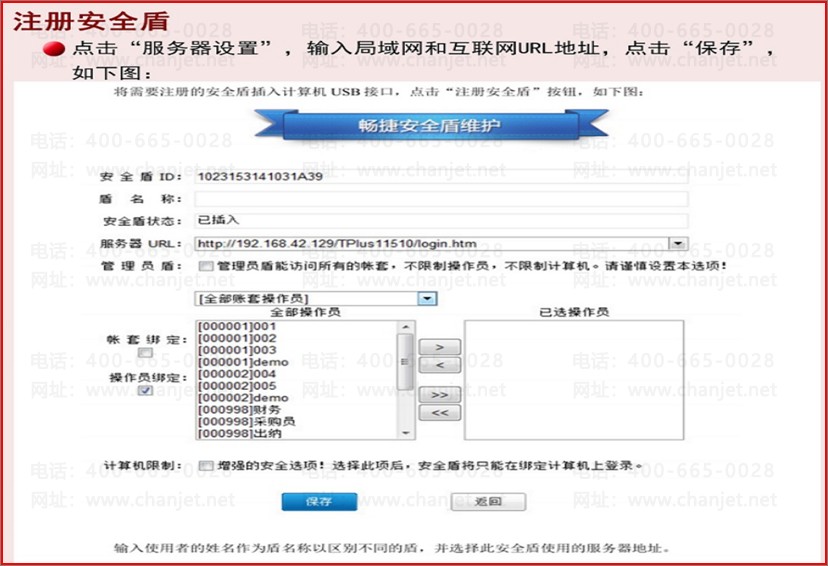
Task: Click the operator list scroll-down arrow
Action: click(406, 433)
